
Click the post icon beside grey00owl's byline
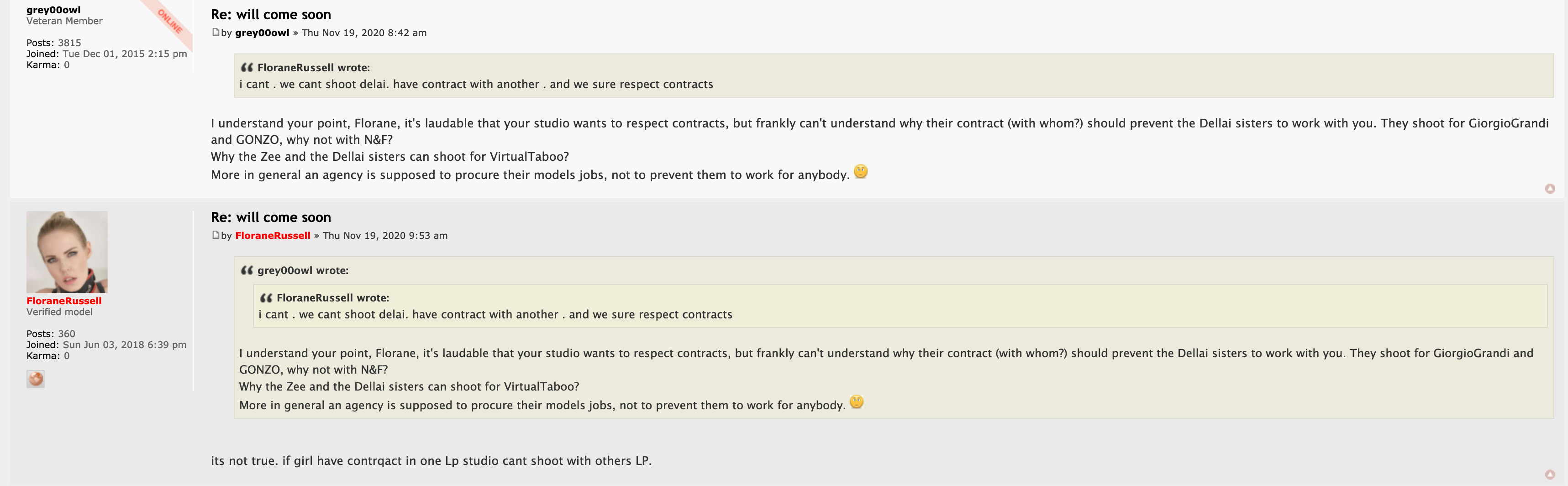click(x=216, y=32)
